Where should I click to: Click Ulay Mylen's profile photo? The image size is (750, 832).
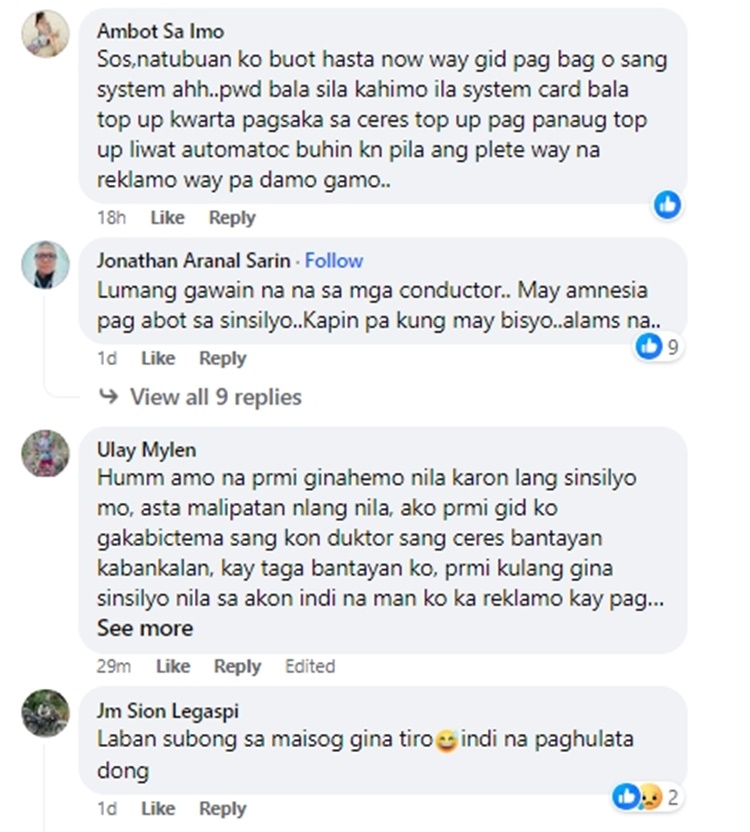click(45, 453)
